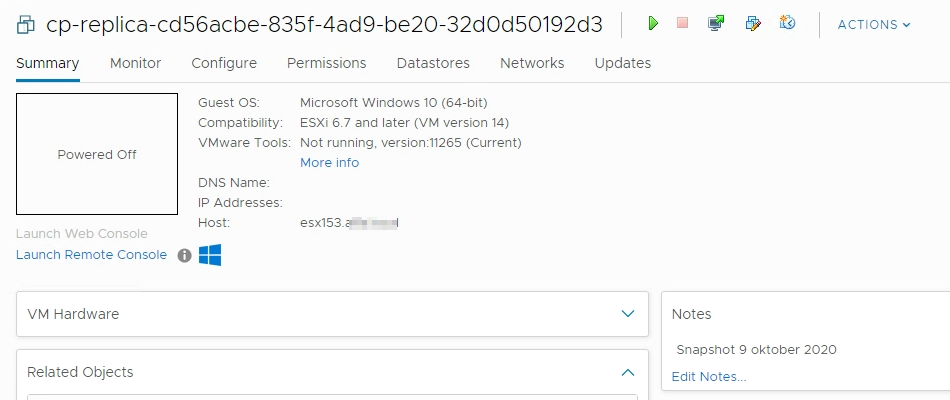Open the Launch Console monitor icon
Image resolution: width=950 pixels, height=400 pixels.
pyautogui.click(x=716, y=23)
